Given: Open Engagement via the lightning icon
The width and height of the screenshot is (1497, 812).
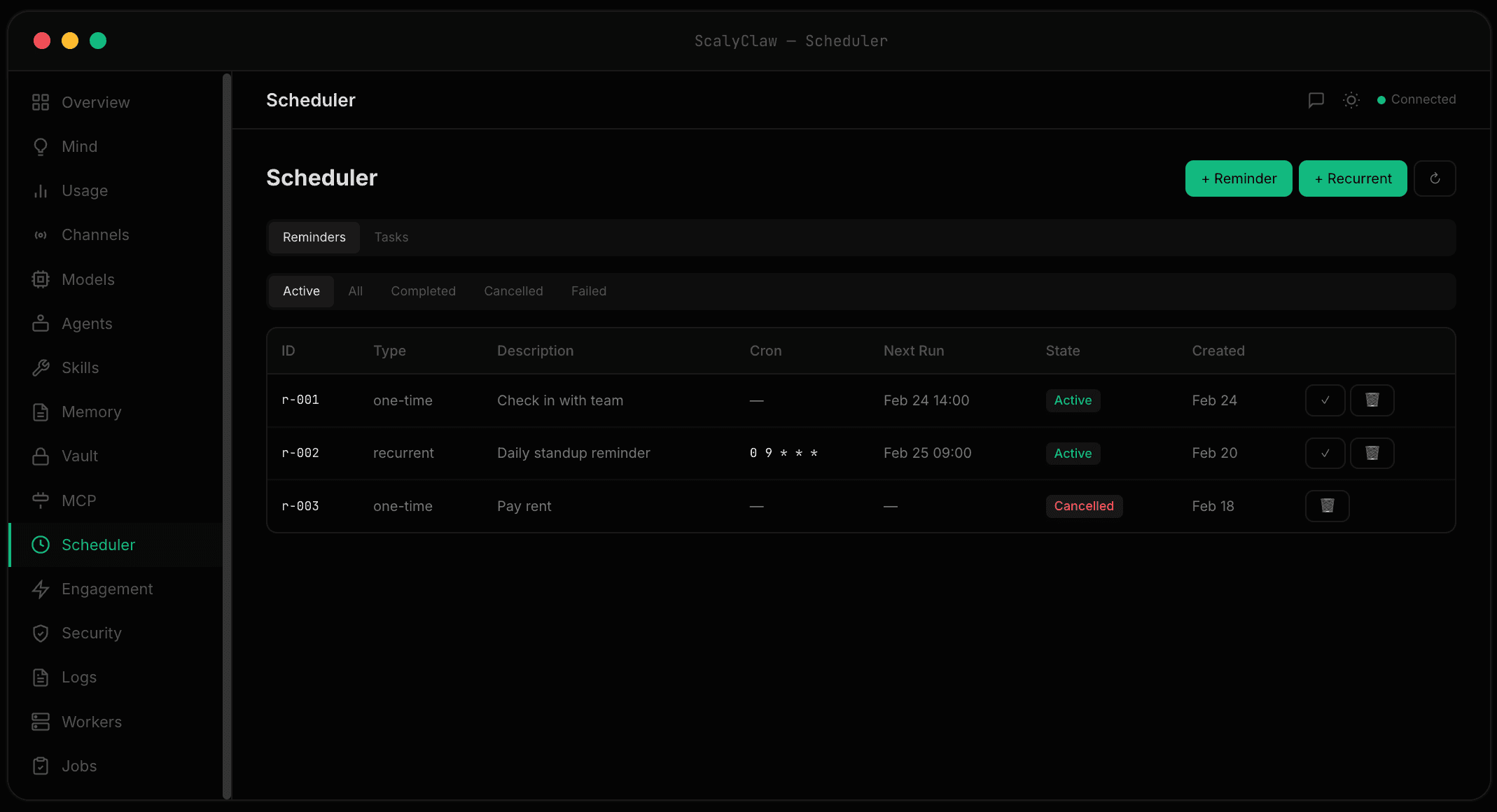Looking at the screenshot, I should point(41,589).
